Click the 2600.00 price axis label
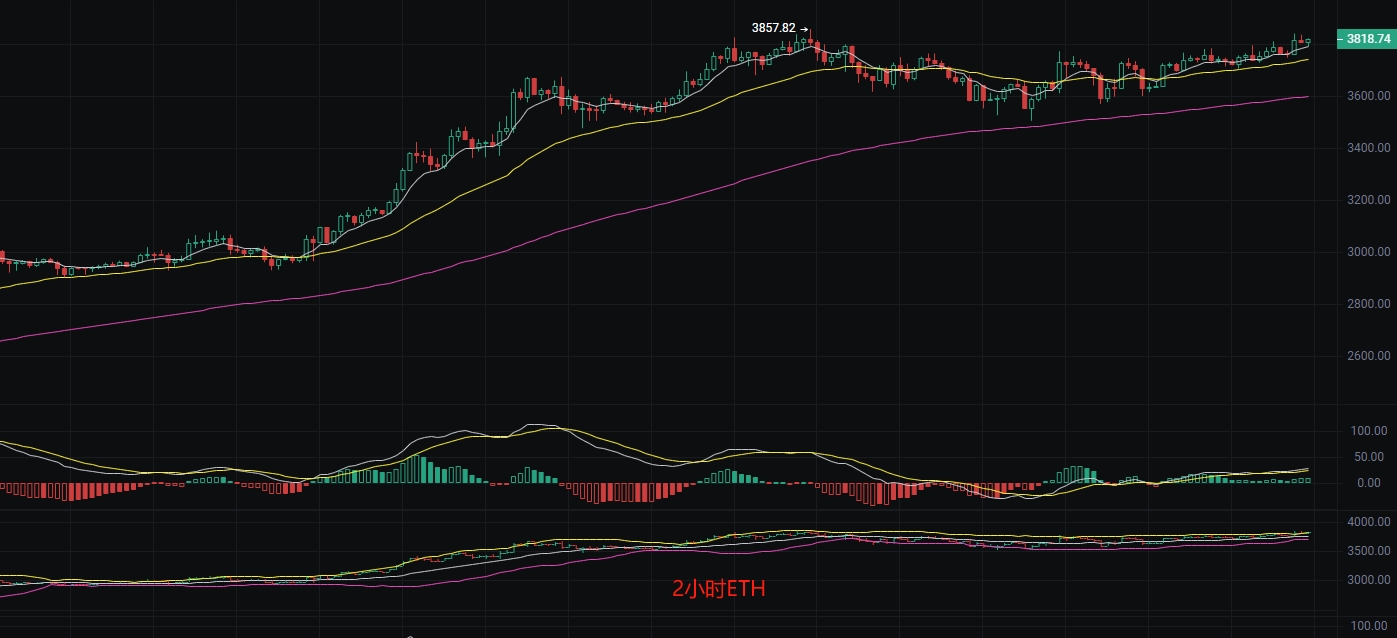This screenshot has height=638, width=1397. click(x=1368, y=356)
